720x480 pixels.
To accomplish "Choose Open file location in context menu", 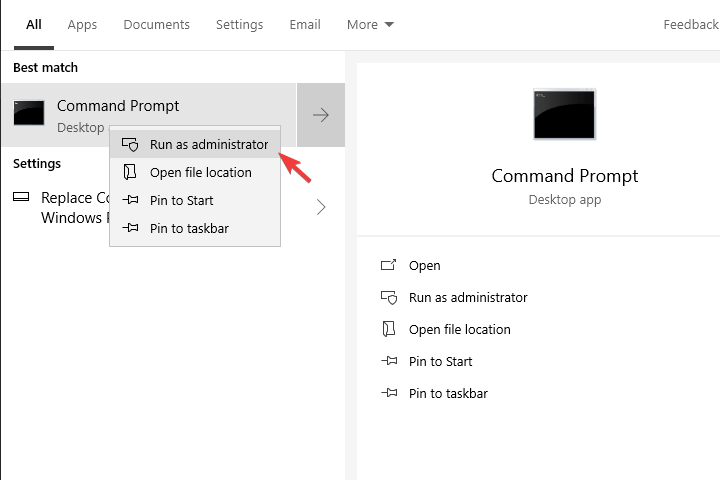I will [x=195, y=172].
